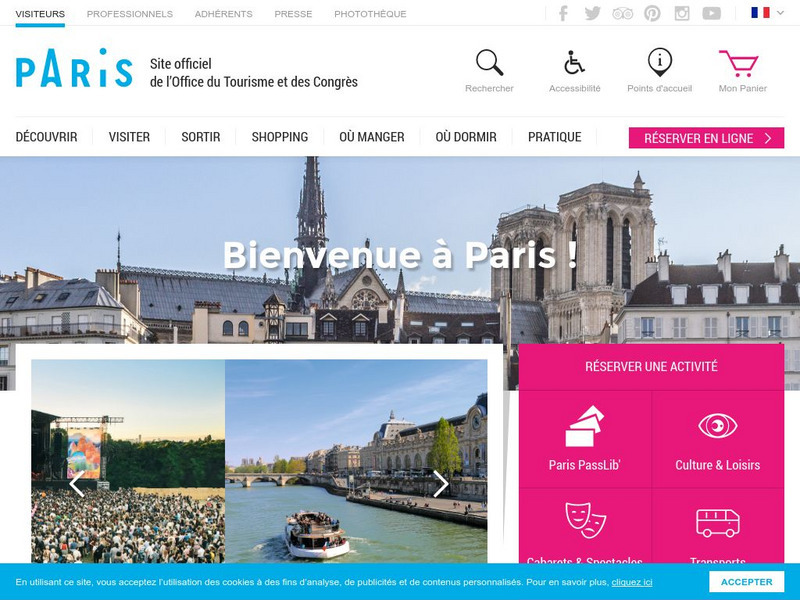
Task: Open the Instagram social icon
Action: click(x=682, y=13)
